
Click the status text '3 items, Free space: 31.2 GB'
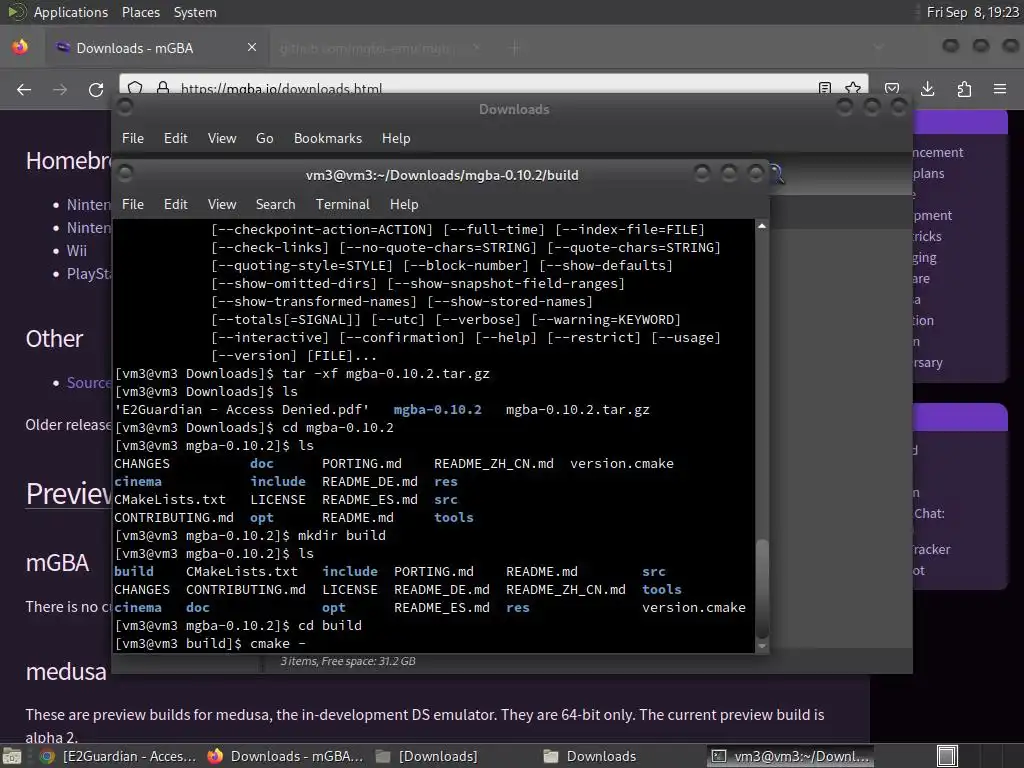[348, 661]
